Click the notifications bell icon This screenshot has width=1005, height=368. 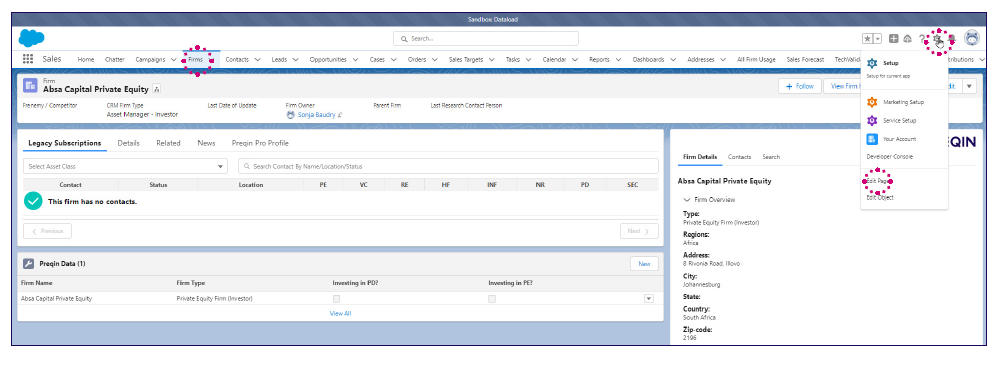coord(952,39)
